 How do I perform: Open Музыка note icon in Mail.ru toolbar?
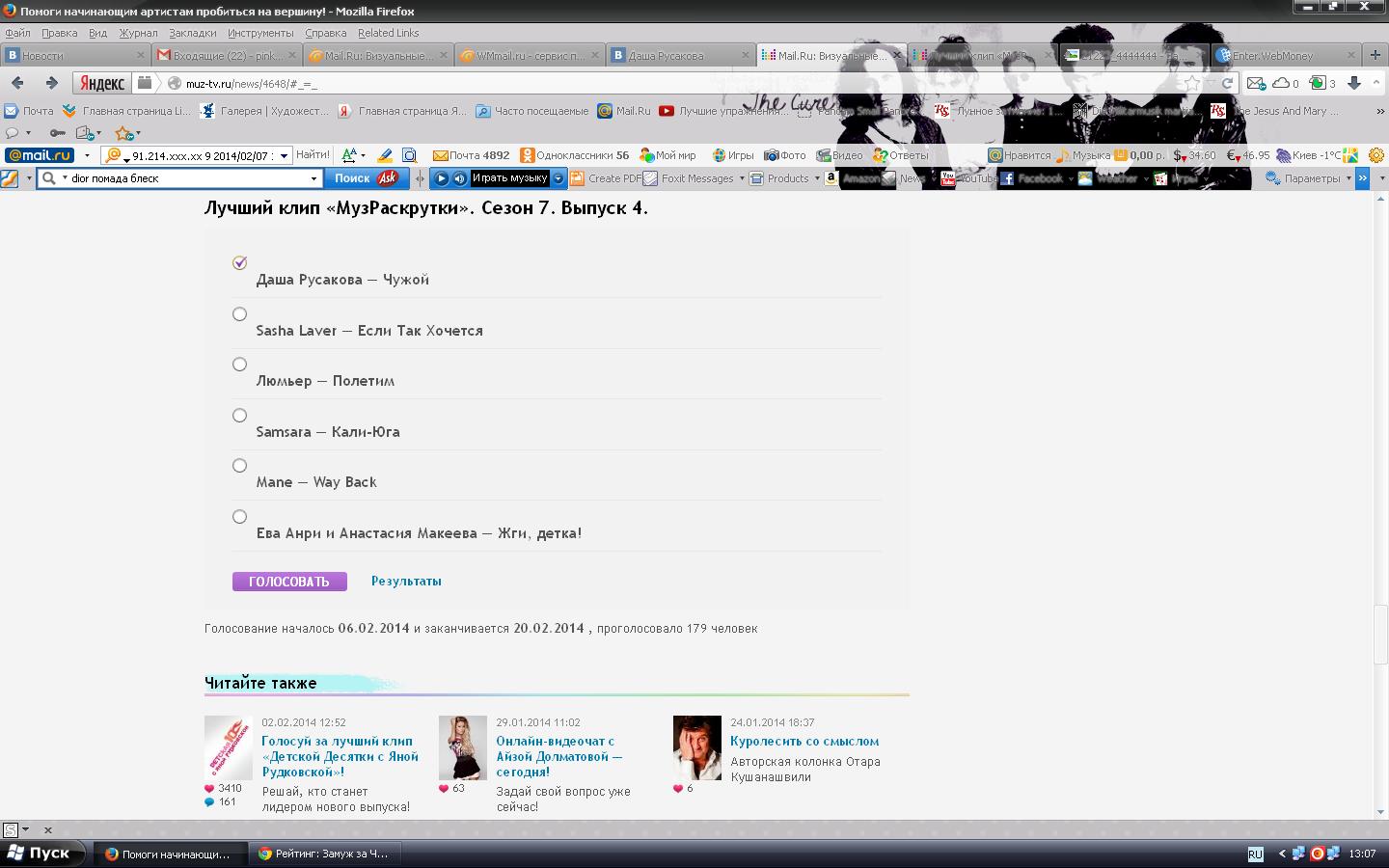pyautogui.click(x=1082, y=154)
